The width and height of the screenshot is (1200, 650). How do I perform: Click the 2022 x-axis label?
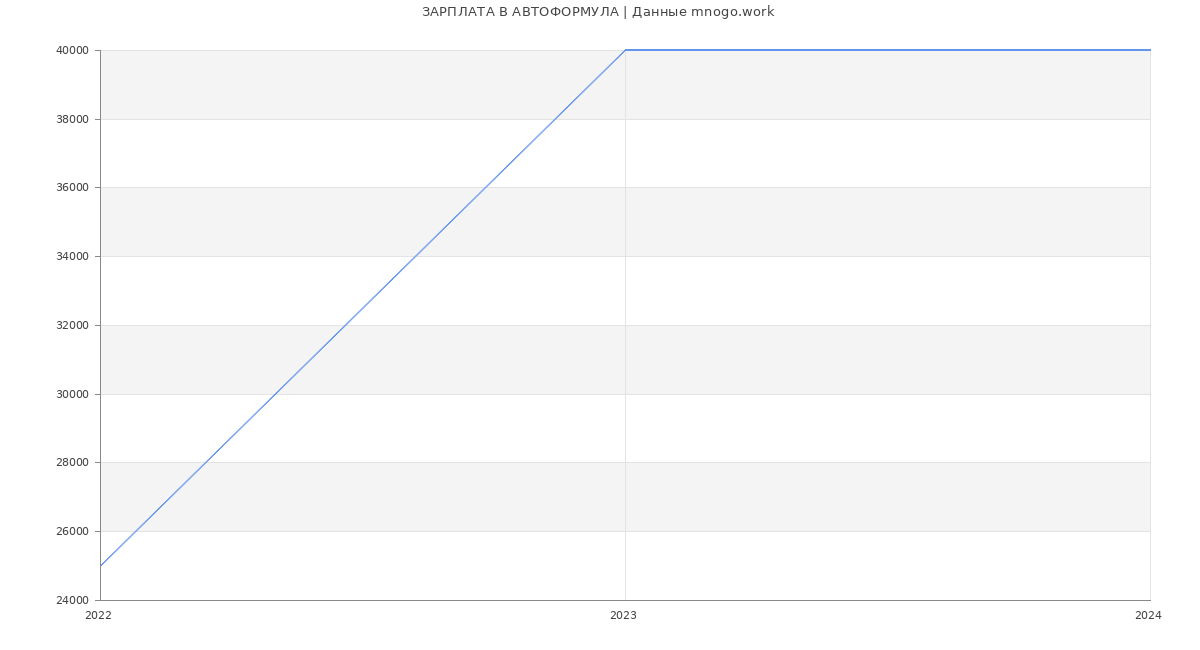click(99, 616)
